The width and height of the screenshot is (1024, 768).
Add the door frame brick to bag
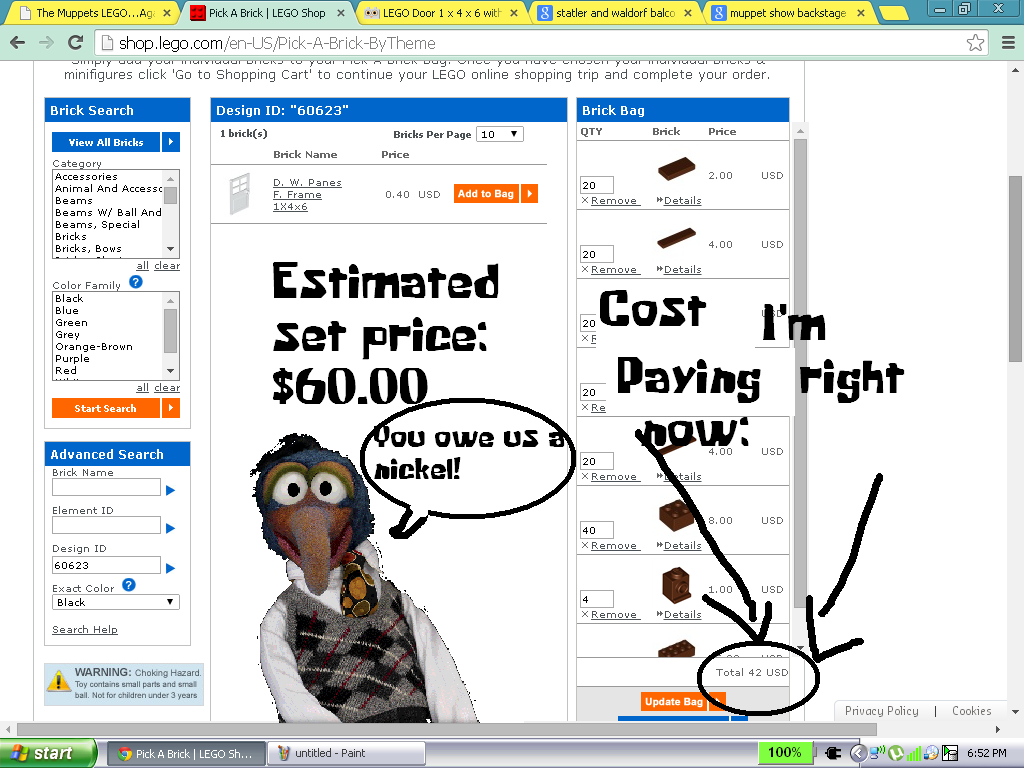point(486,193)
